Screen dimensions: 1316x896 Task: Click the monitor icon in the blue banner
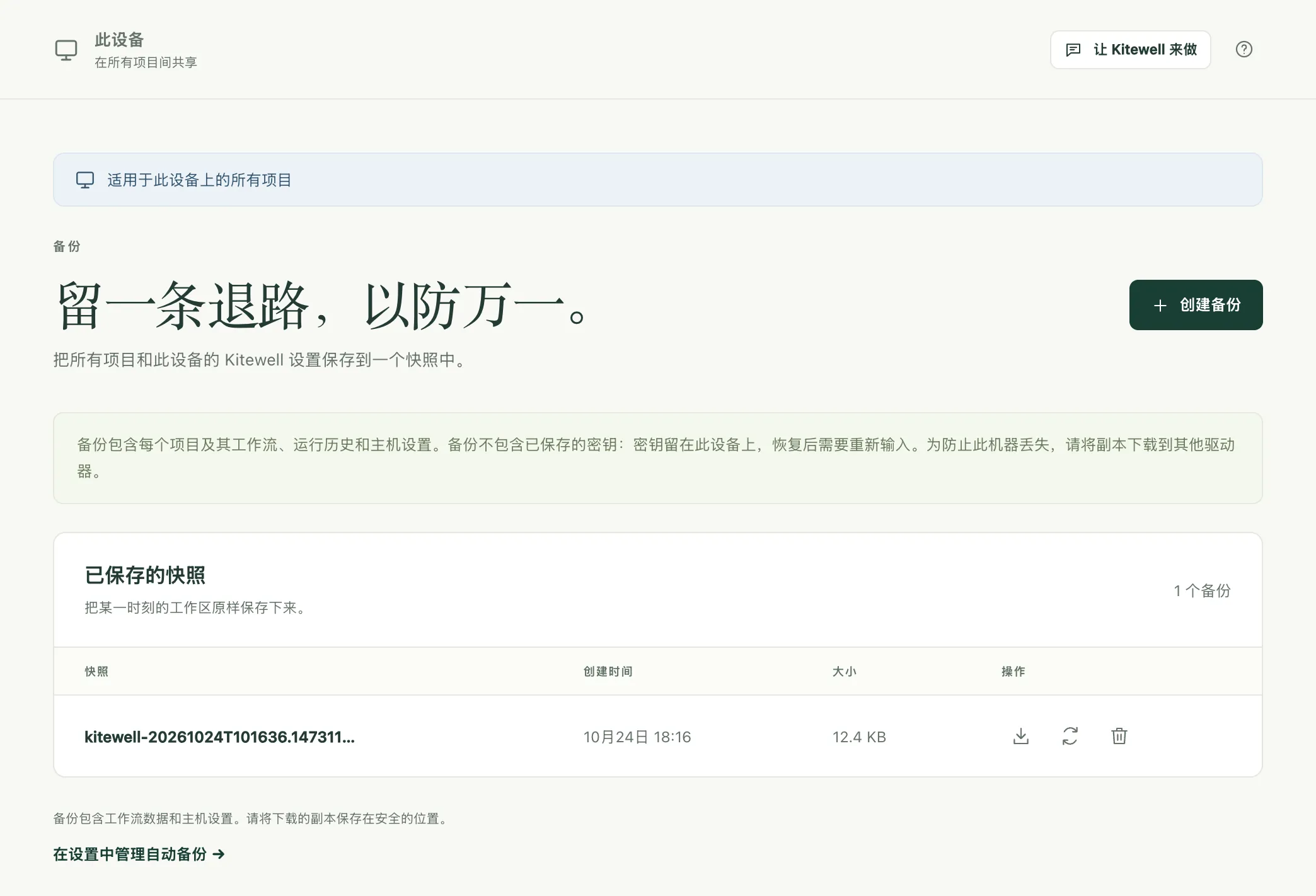tap(85, 180)
